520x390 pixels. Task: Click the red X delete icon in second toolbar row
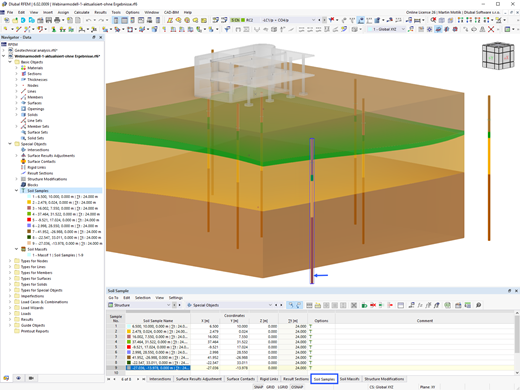tap(491, 29)
